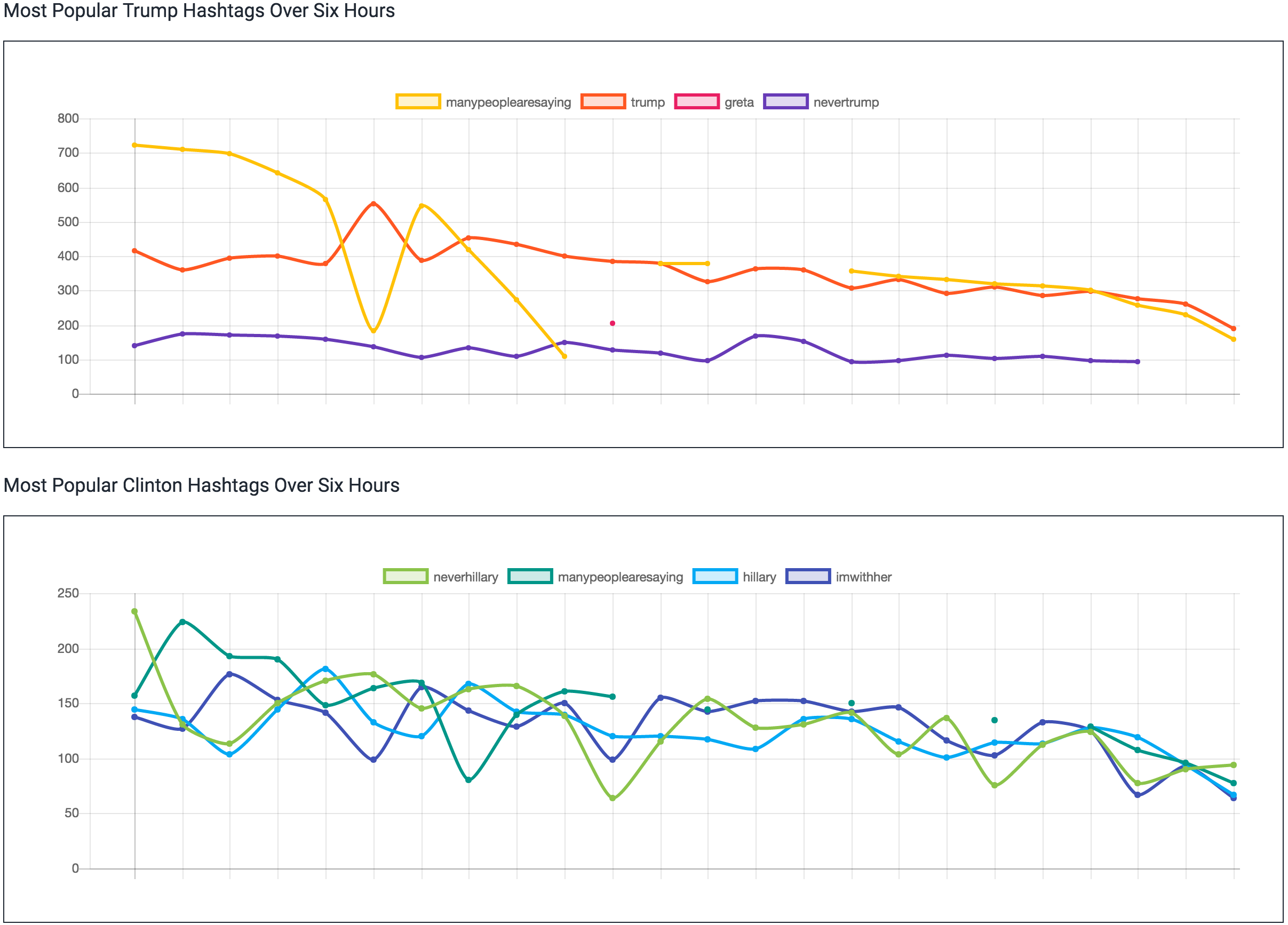1288x925 pixels.
Task: Toggle the light blue hillary legend swatch
Action: [x=715, y=576]
